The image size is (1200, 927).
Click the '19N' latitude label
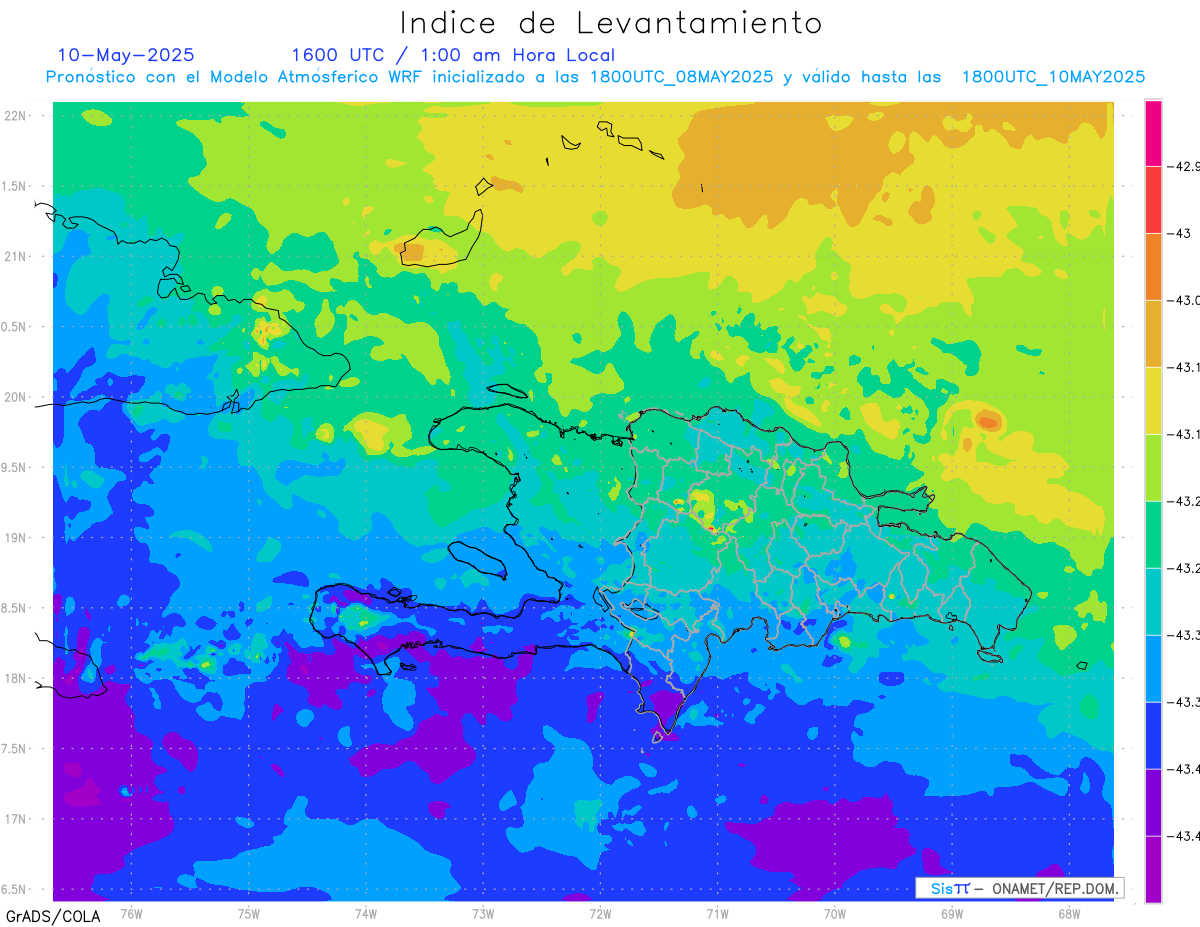(15, 538)
